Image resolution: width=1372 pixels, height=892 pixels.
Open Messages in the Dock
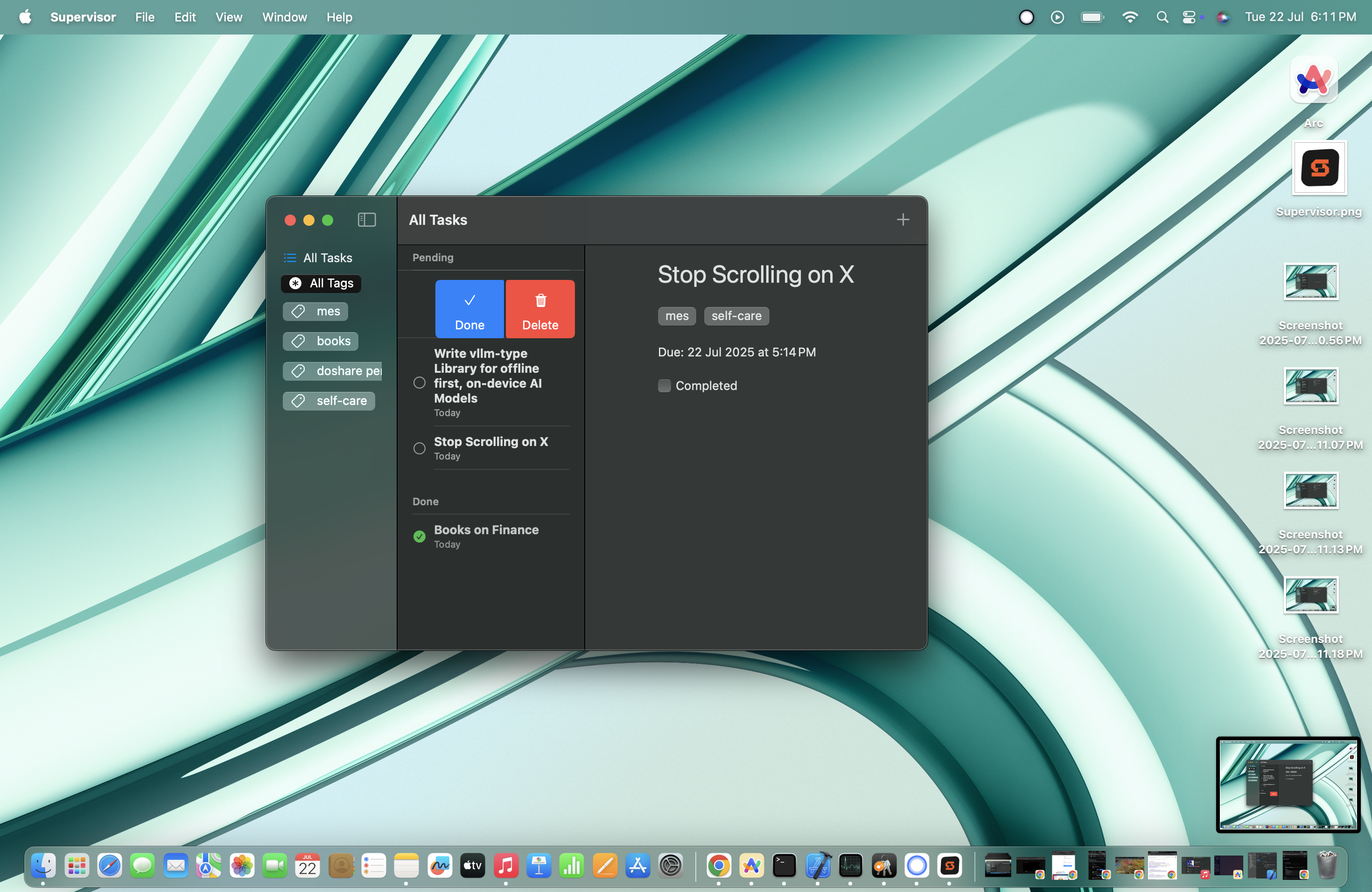142,865
